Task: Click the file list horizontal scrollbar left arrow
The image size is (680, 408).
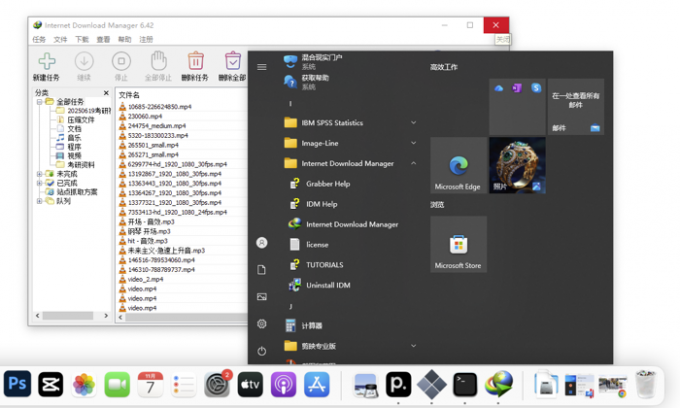Action: coord(121,317)
